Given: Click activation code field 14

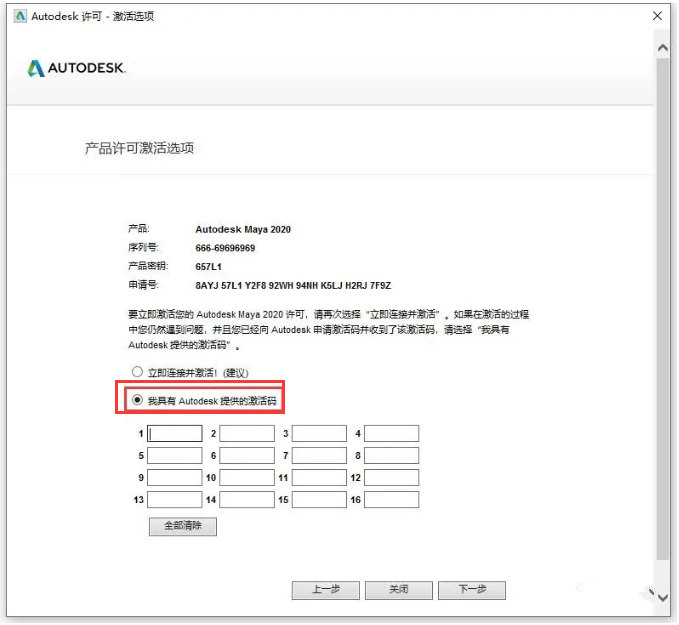Looking at the screenshot, I should [x=247, y=499].
